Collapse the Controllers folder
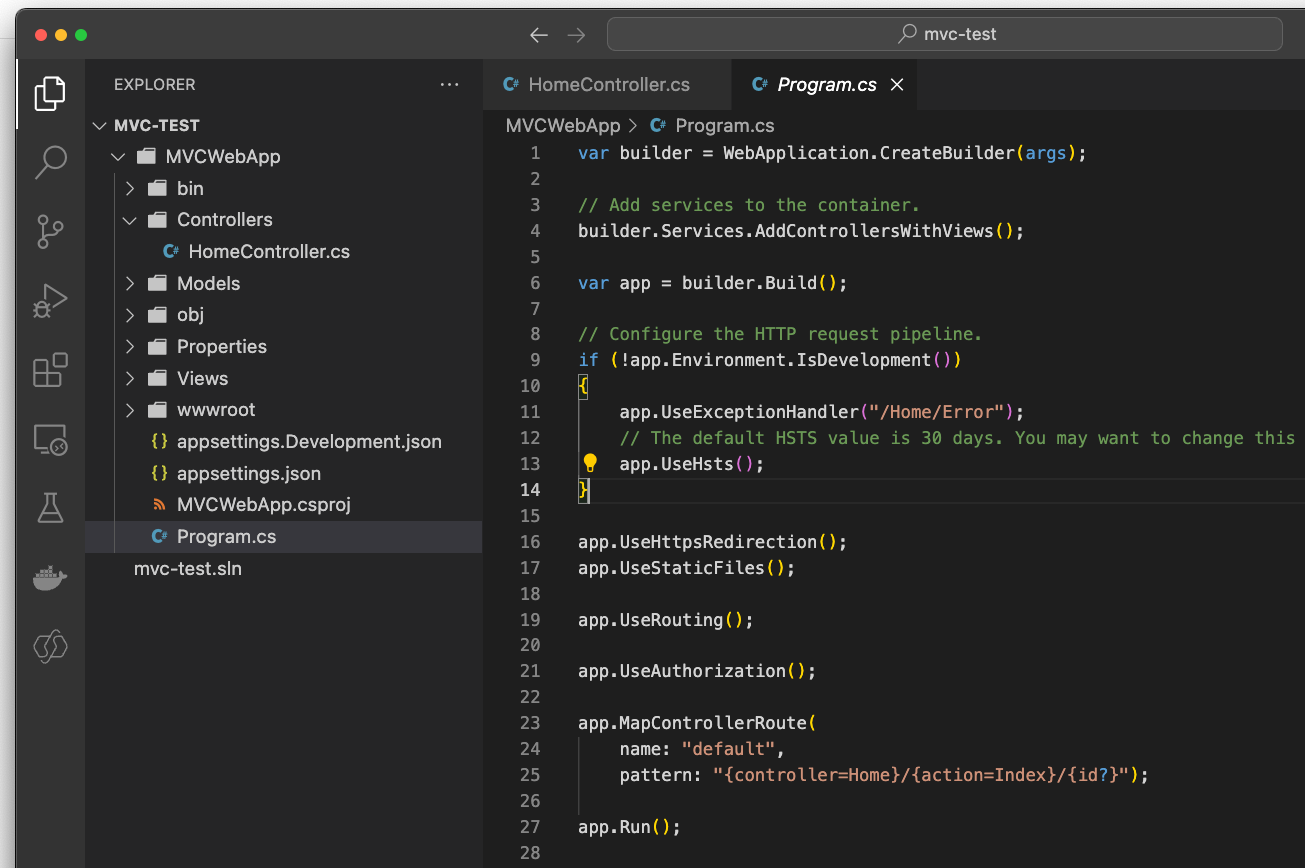The width and height of the screenshot is (1305, 868). tap(130, 220)
